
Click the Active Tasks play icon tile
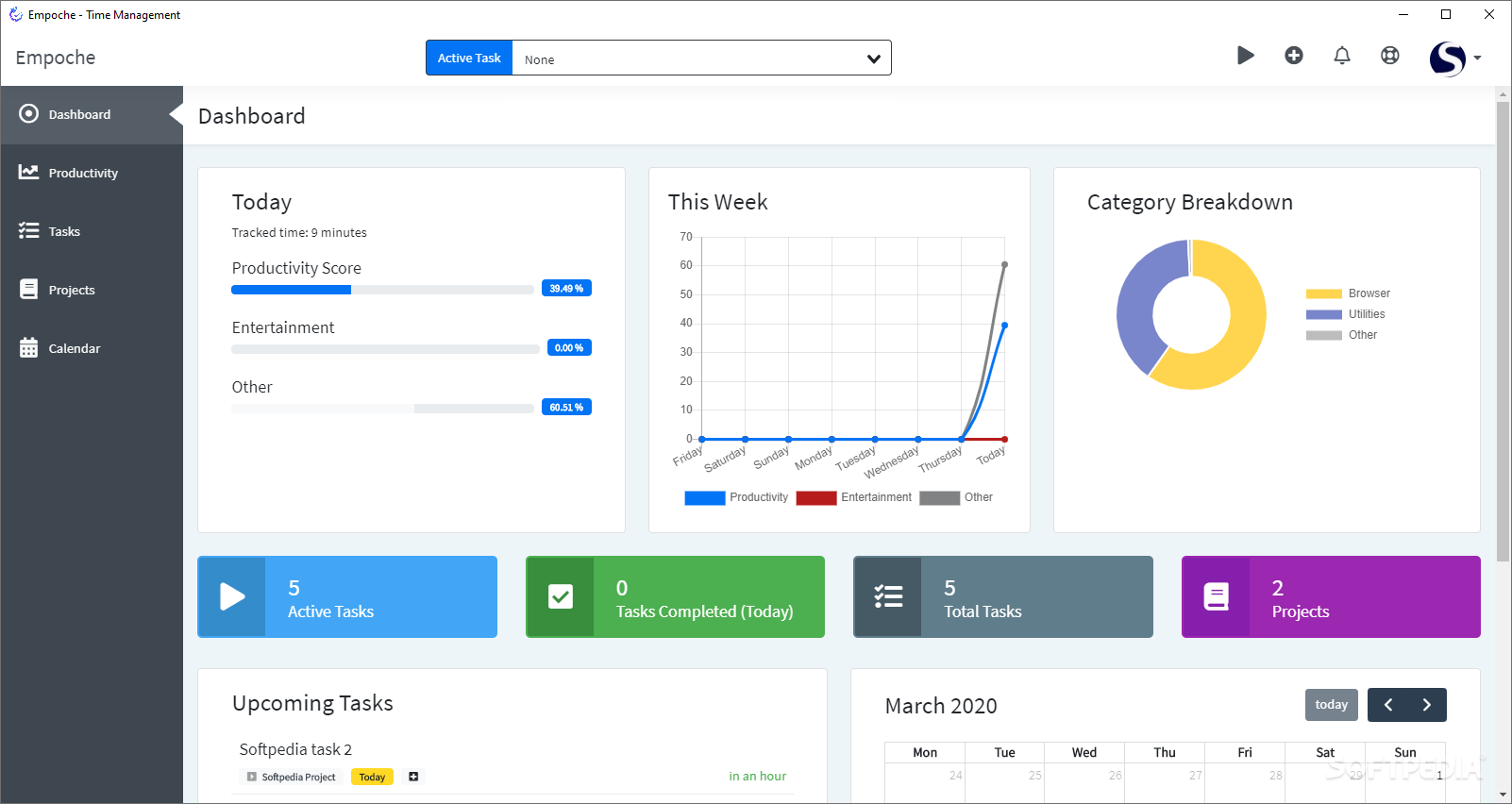coord(231,597)
